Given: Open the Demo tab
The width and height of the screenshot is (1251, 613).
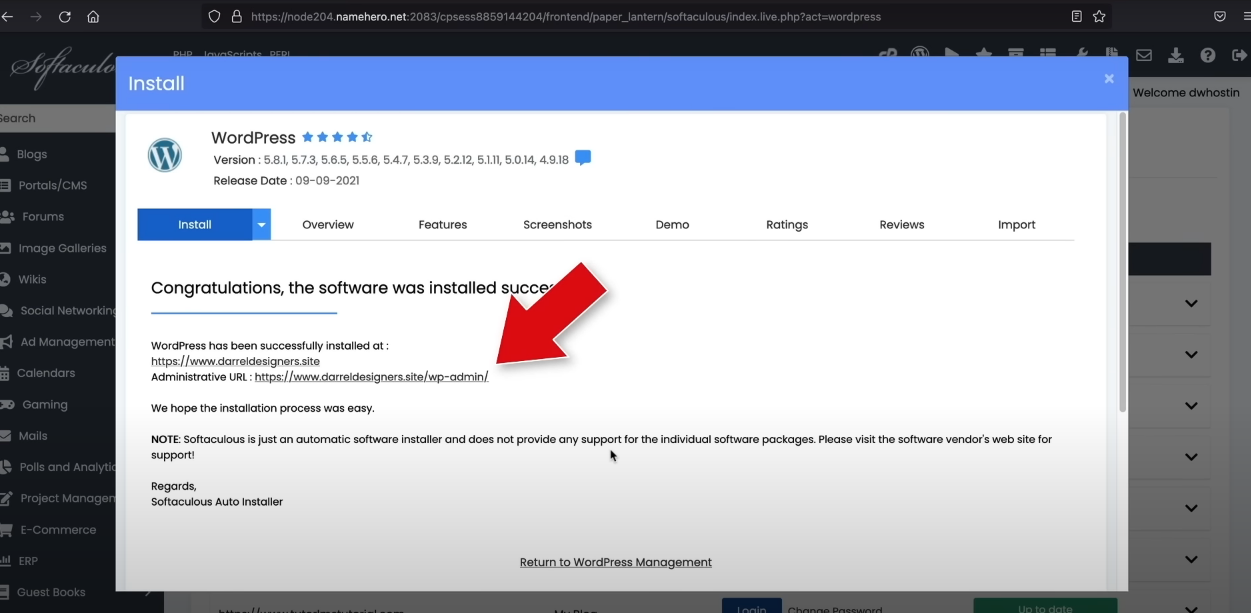Looking at the screenshot, I should point(672,225).
